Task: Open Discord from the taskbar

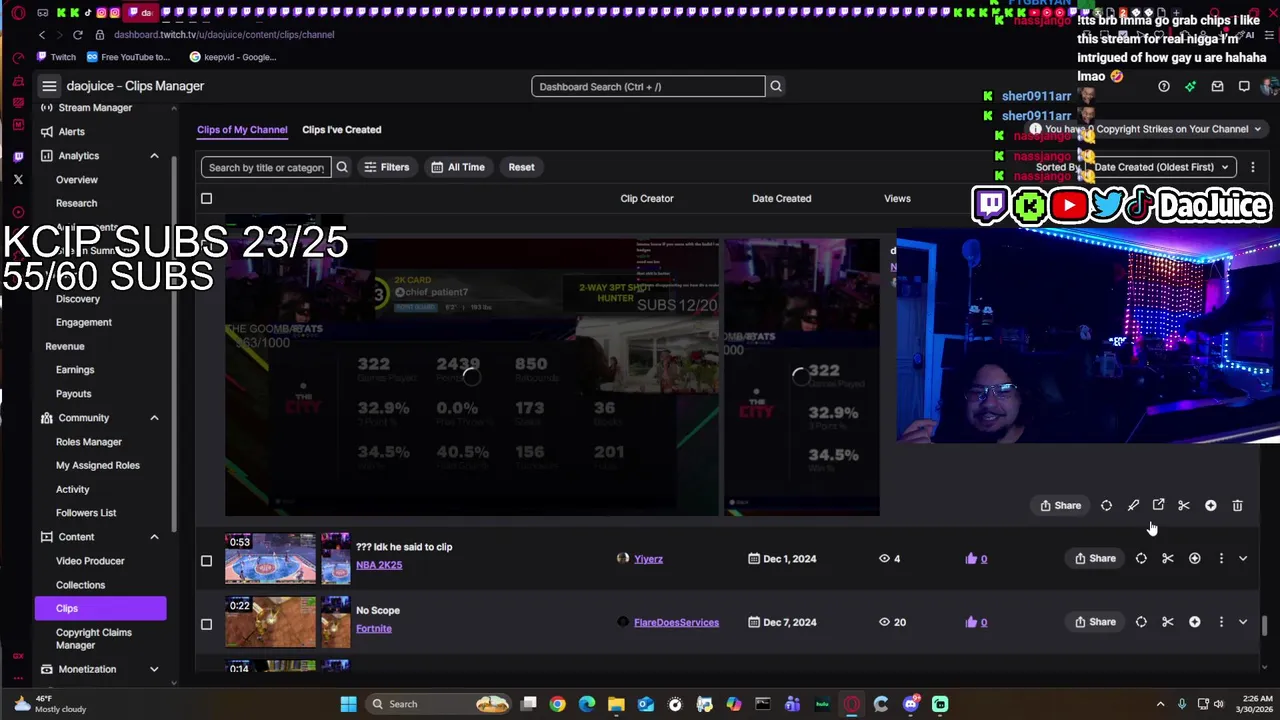Action: [911, 704]
